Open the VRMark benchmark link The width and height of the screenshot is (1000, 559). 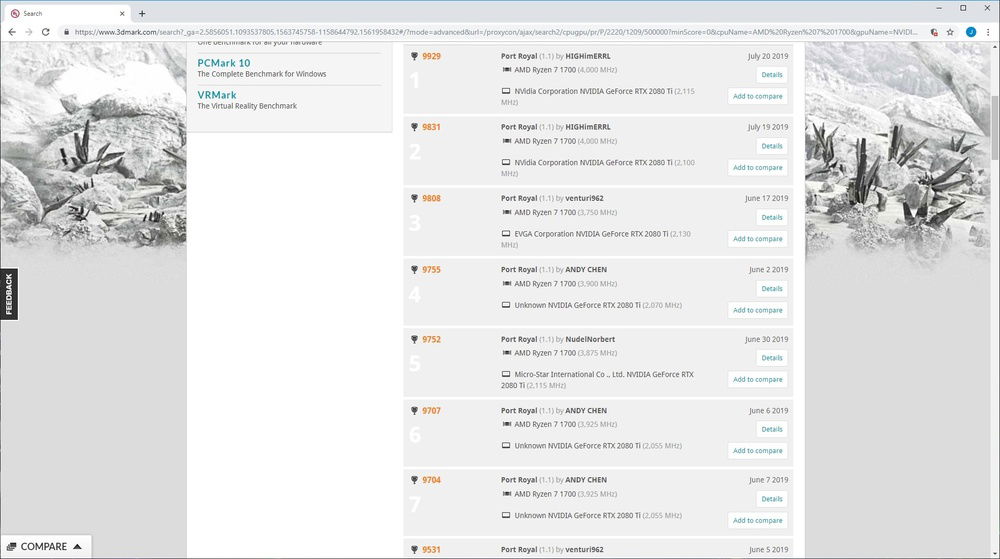tap(217, 95)
